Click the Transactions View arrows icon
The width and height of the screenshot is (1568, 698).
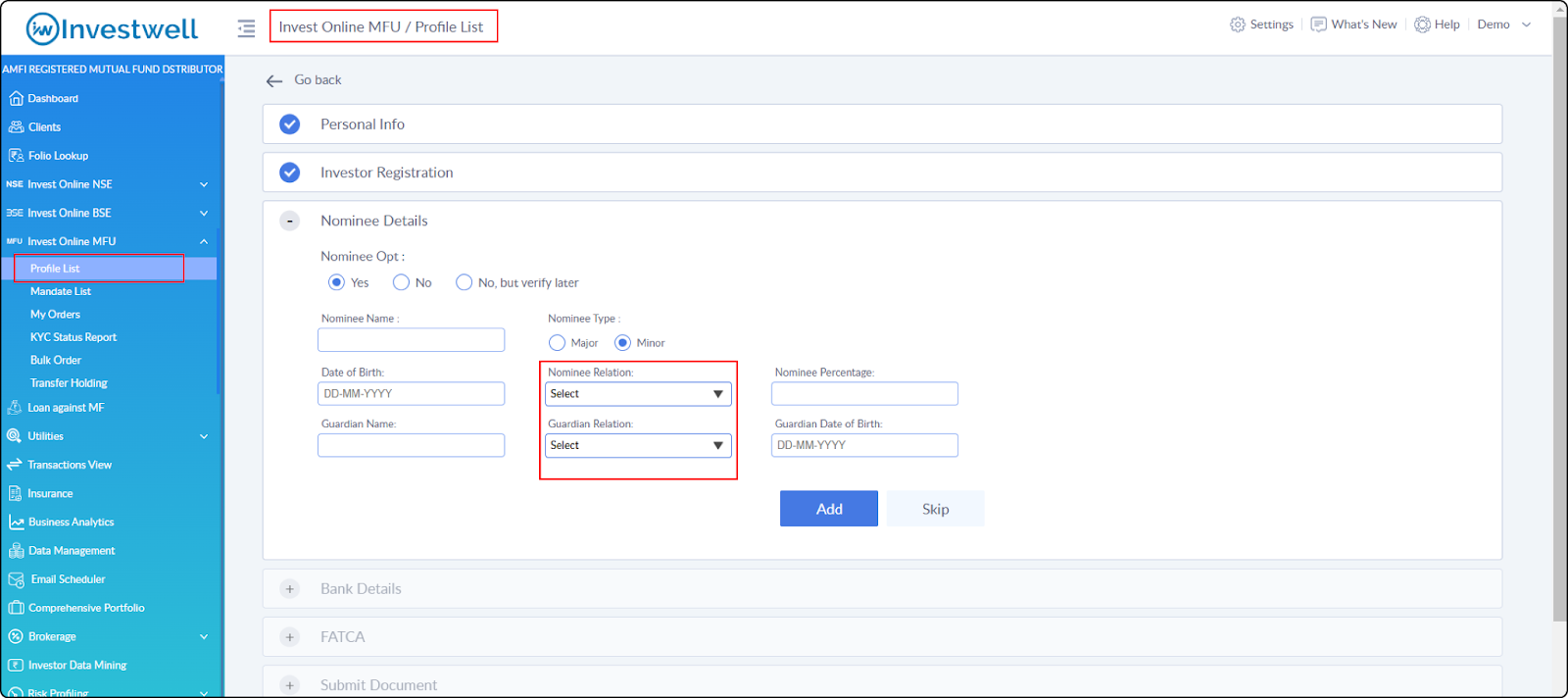[x=15, y=465]
